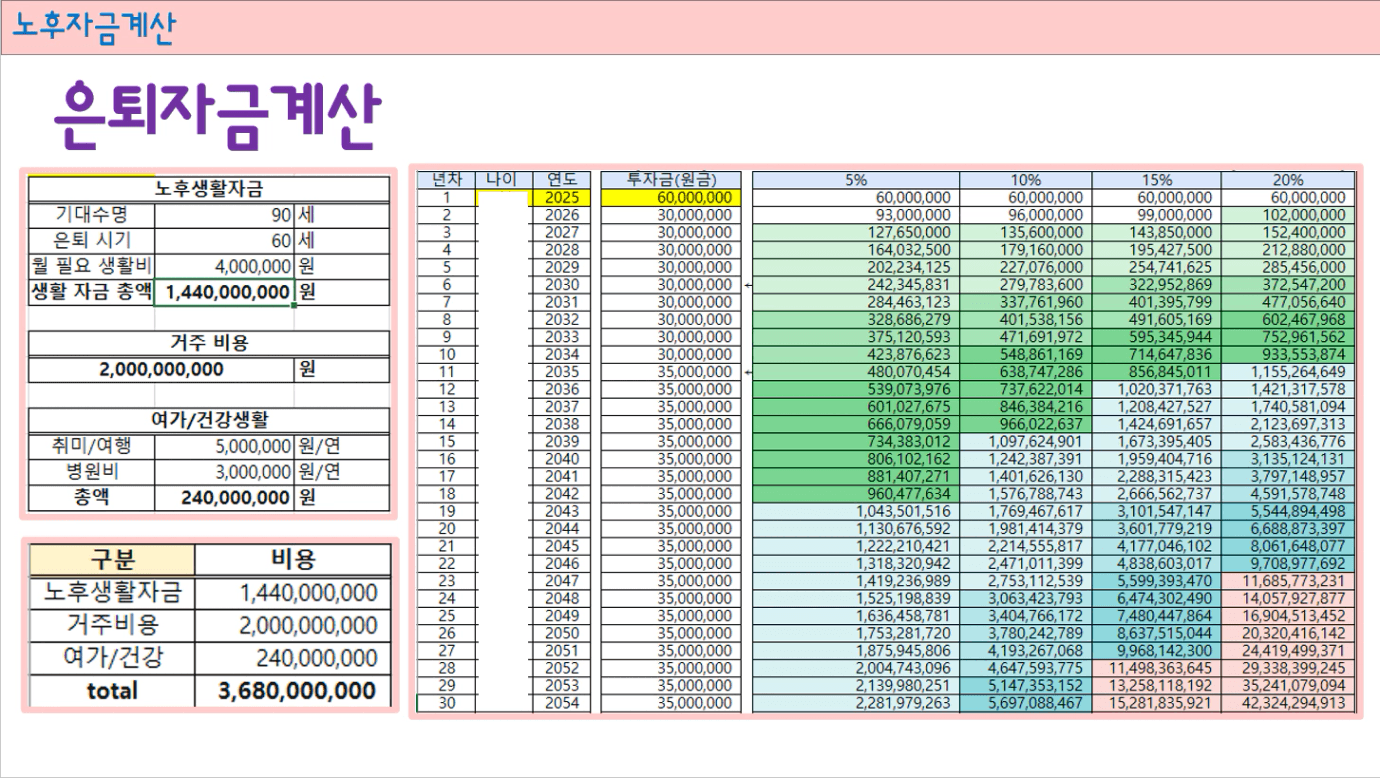Click the year-30 20% result 42,324,294,913
This screenshot has width=1380, height=778.
click(1287, 703)
